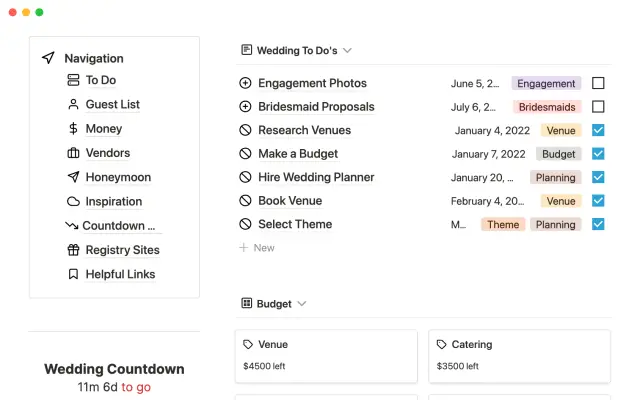Check the Engagement Photos checkbox

point(598,83)
